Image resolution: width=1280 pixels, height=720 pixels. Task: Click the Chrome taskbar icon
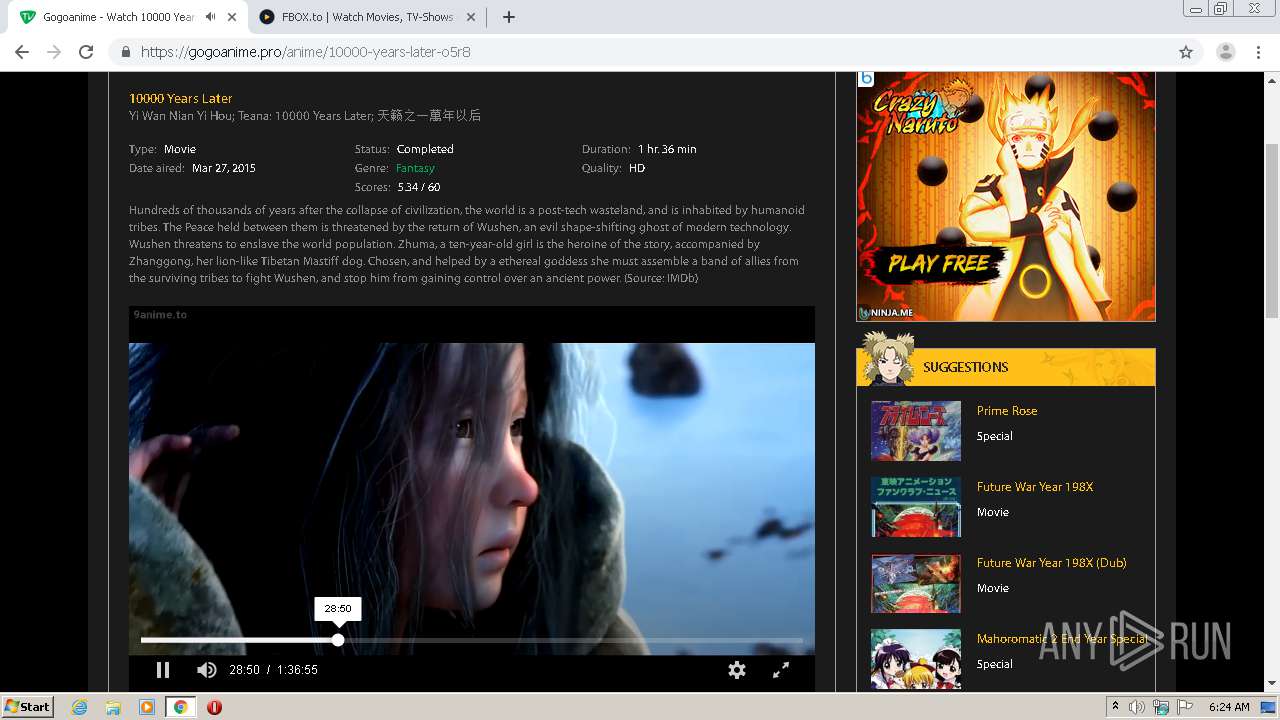click(x=180, y=707)
